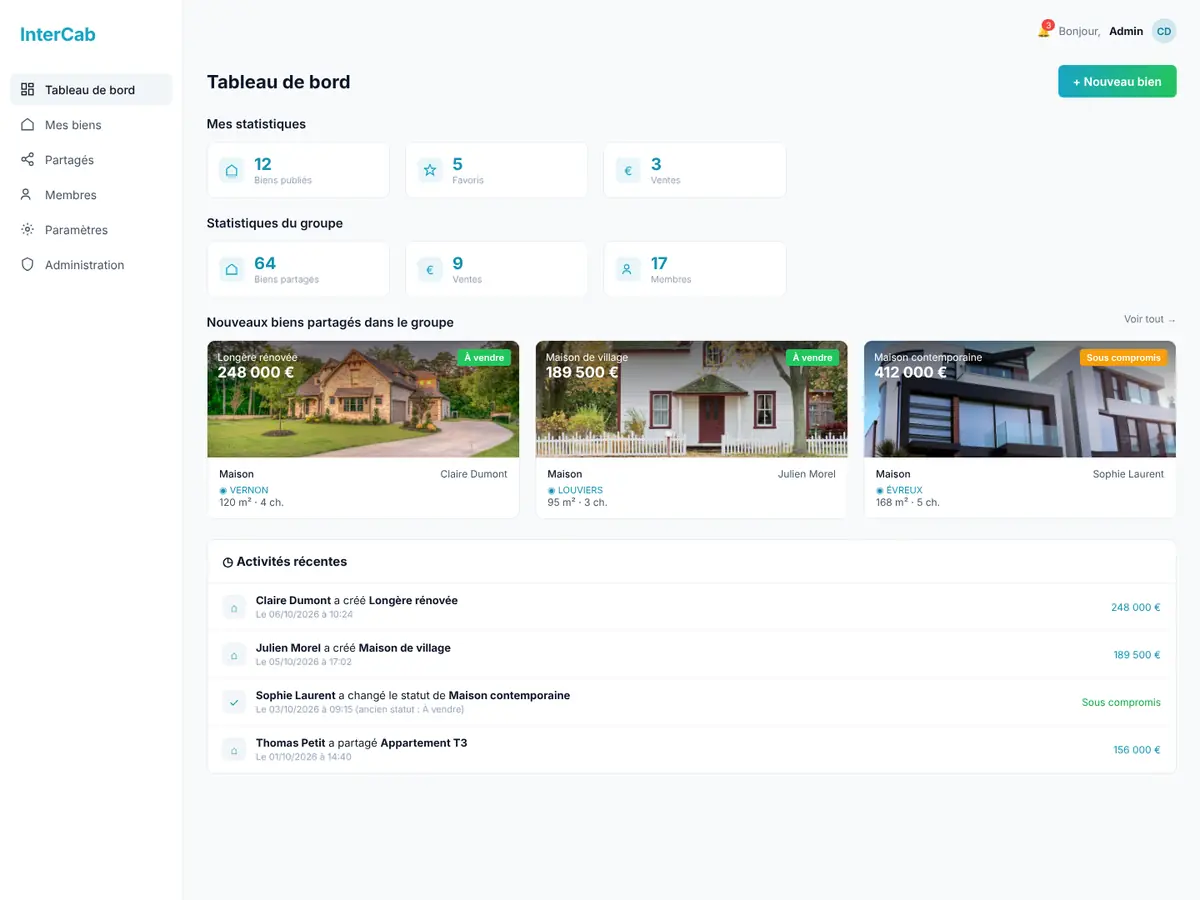This screenshot has width=1200, height=900.
Task: Click the house icon in Julien Morel activity row
Action: [234, 655]
